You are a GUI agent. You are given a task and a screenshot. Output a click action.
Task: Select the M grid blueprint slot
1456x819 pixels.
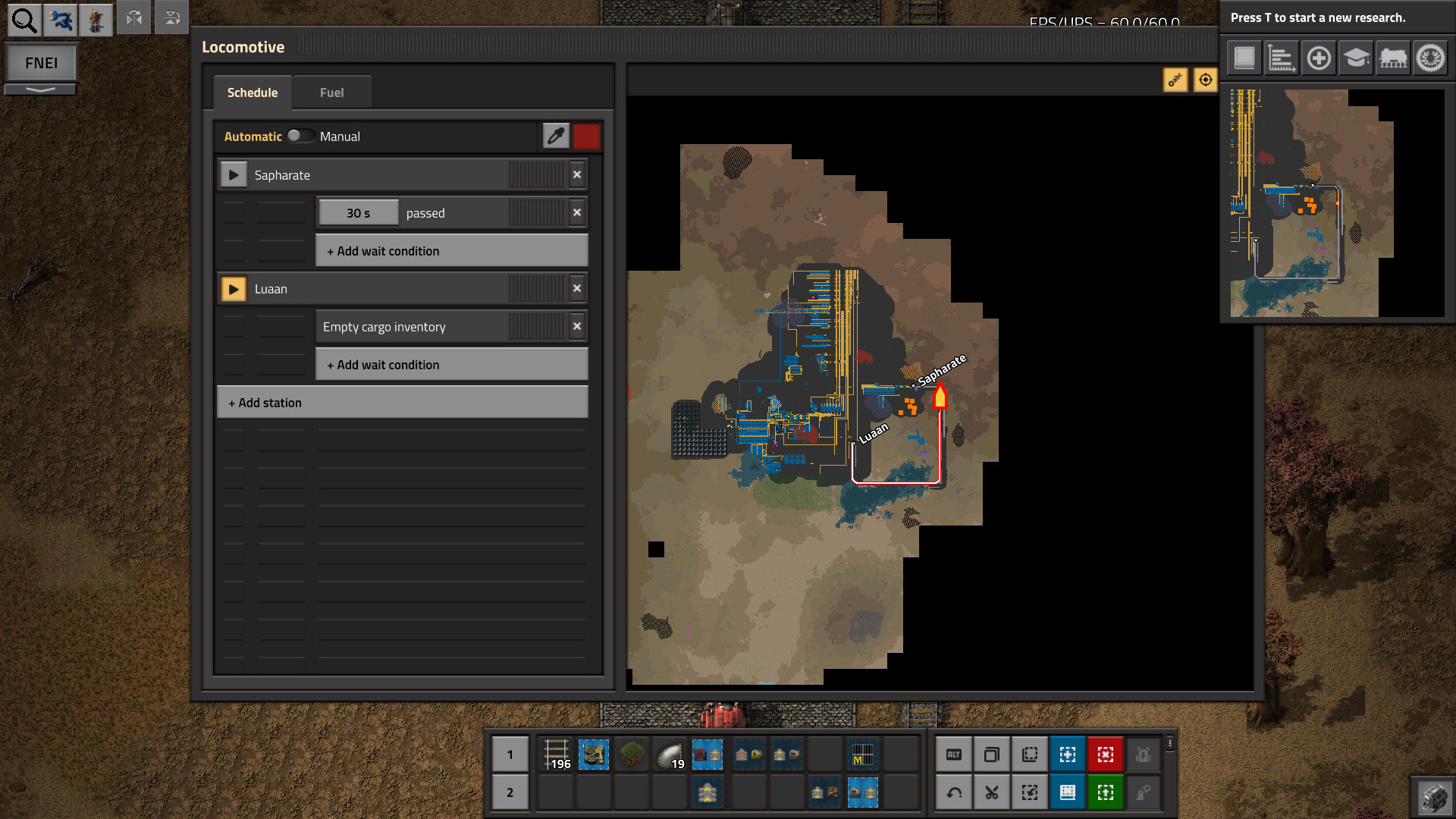tap(863, 755)
